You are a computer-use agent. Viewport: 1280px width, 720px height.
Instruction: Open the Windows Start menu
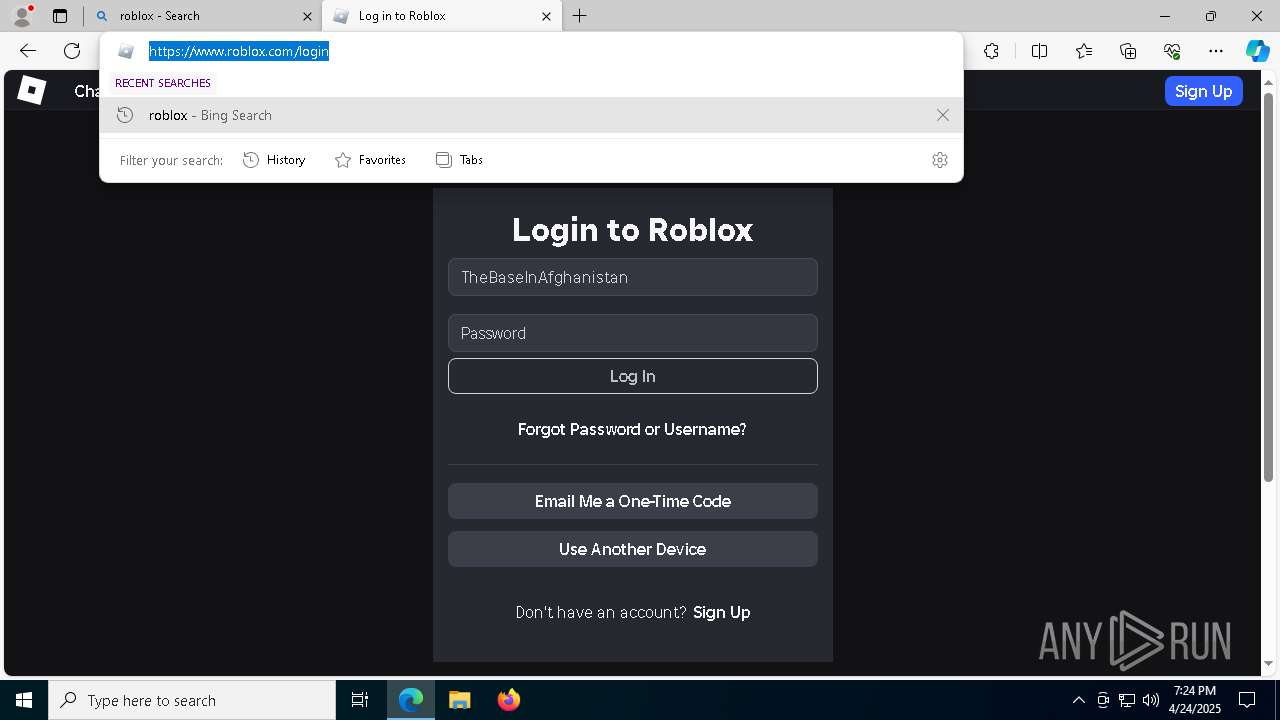click(24, 700)
